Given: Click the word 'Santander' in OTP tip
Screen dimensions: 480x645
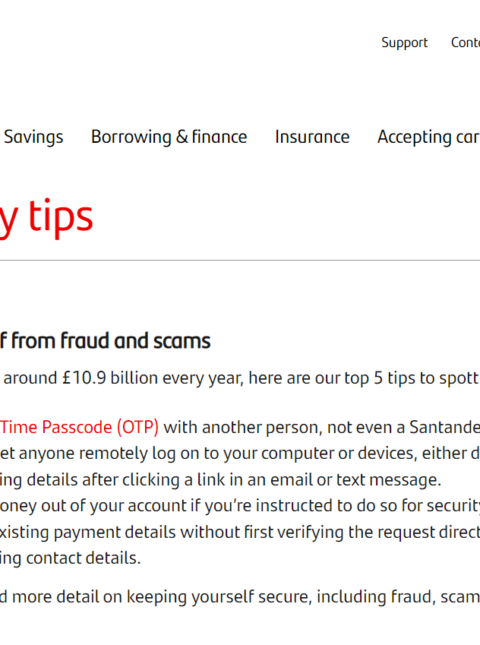Looking at the screenshot, I should (x=444, y=427).
